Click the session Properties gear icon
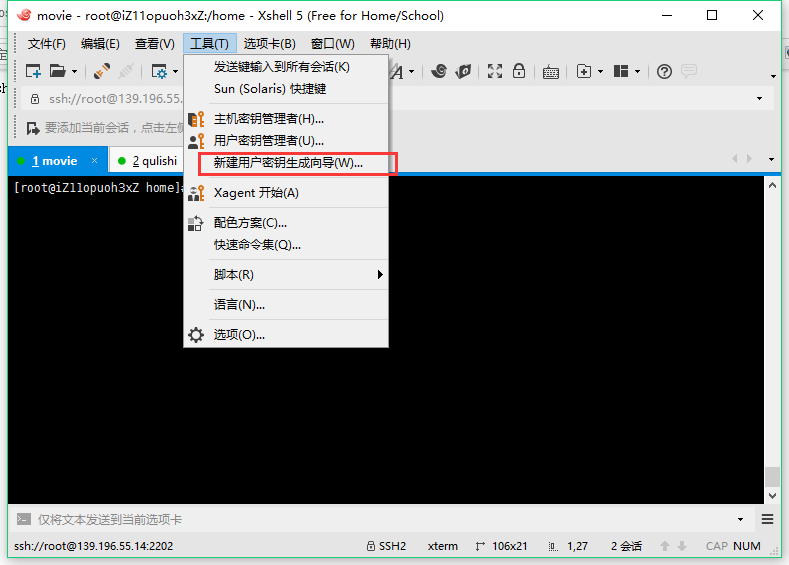This screenshot has width=789, height=565. [160, 71]
